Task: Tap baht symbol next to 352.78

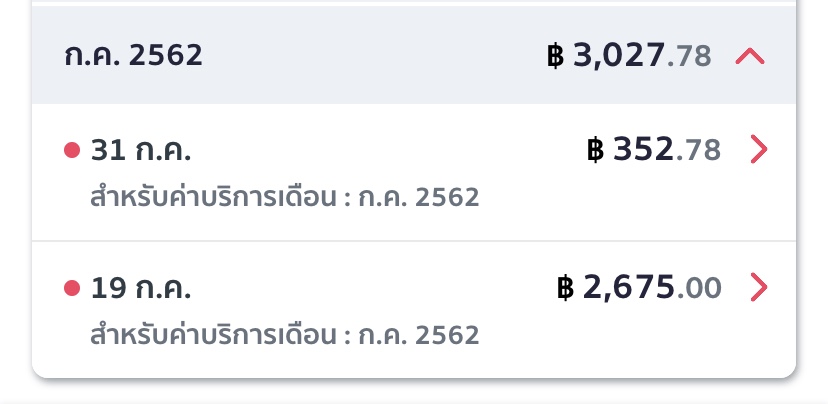Action: coord(596,150)
